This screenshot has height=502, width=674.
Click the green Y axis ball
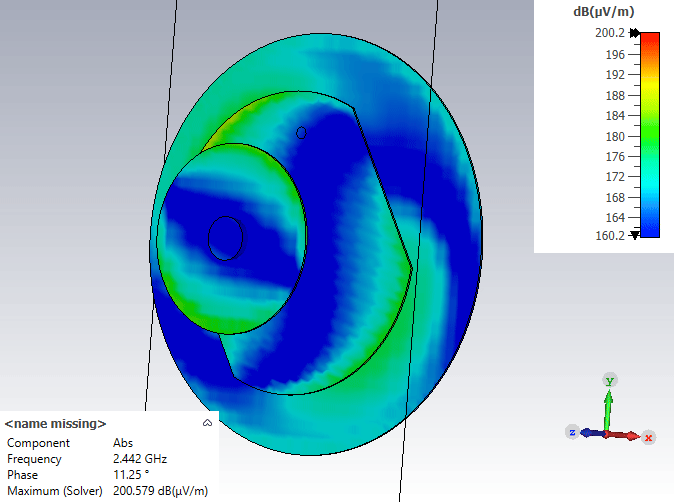609,381
